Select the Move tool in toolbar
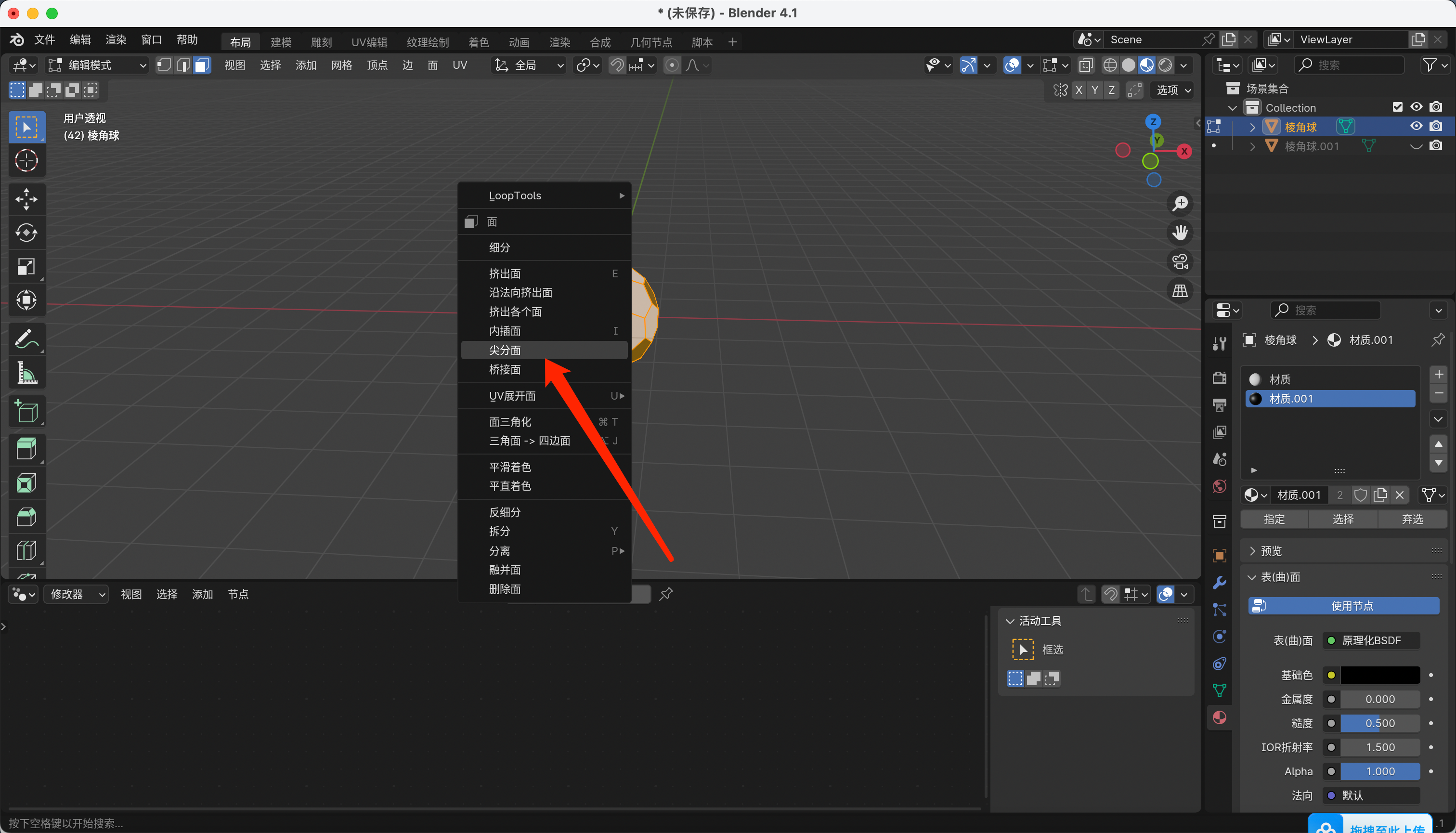The height and width of the screenshot is (833, 1456). (26, 199)
